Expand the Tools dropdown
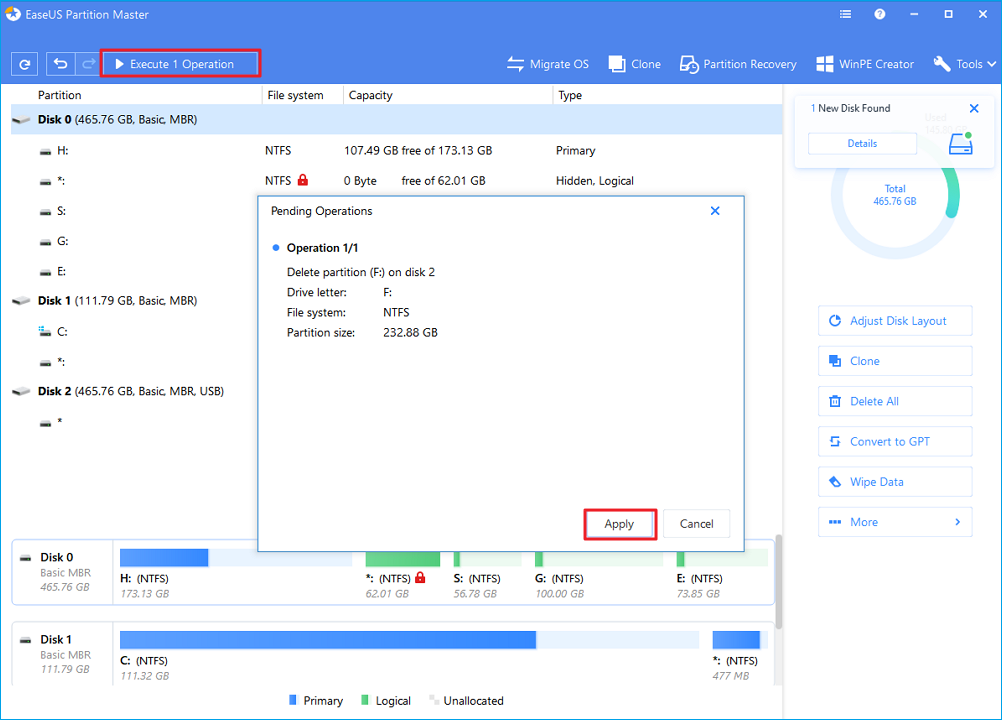Viewport: 1002px width, 720px height. point(965,64)
